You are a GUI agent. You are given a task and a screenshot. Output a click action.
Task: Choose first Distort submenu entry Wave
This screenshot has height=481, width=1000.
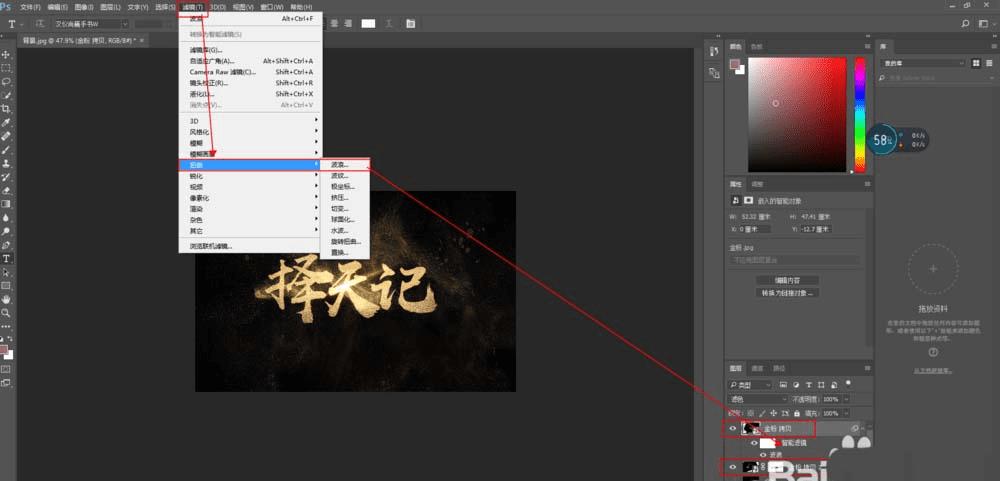[344, 165]
